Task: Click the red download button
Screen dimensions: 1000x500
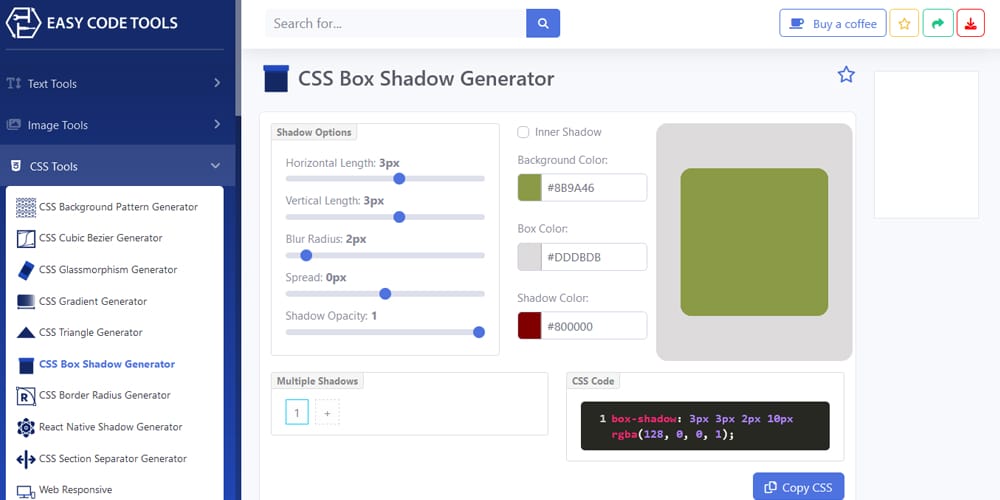Action: [970, 24]
